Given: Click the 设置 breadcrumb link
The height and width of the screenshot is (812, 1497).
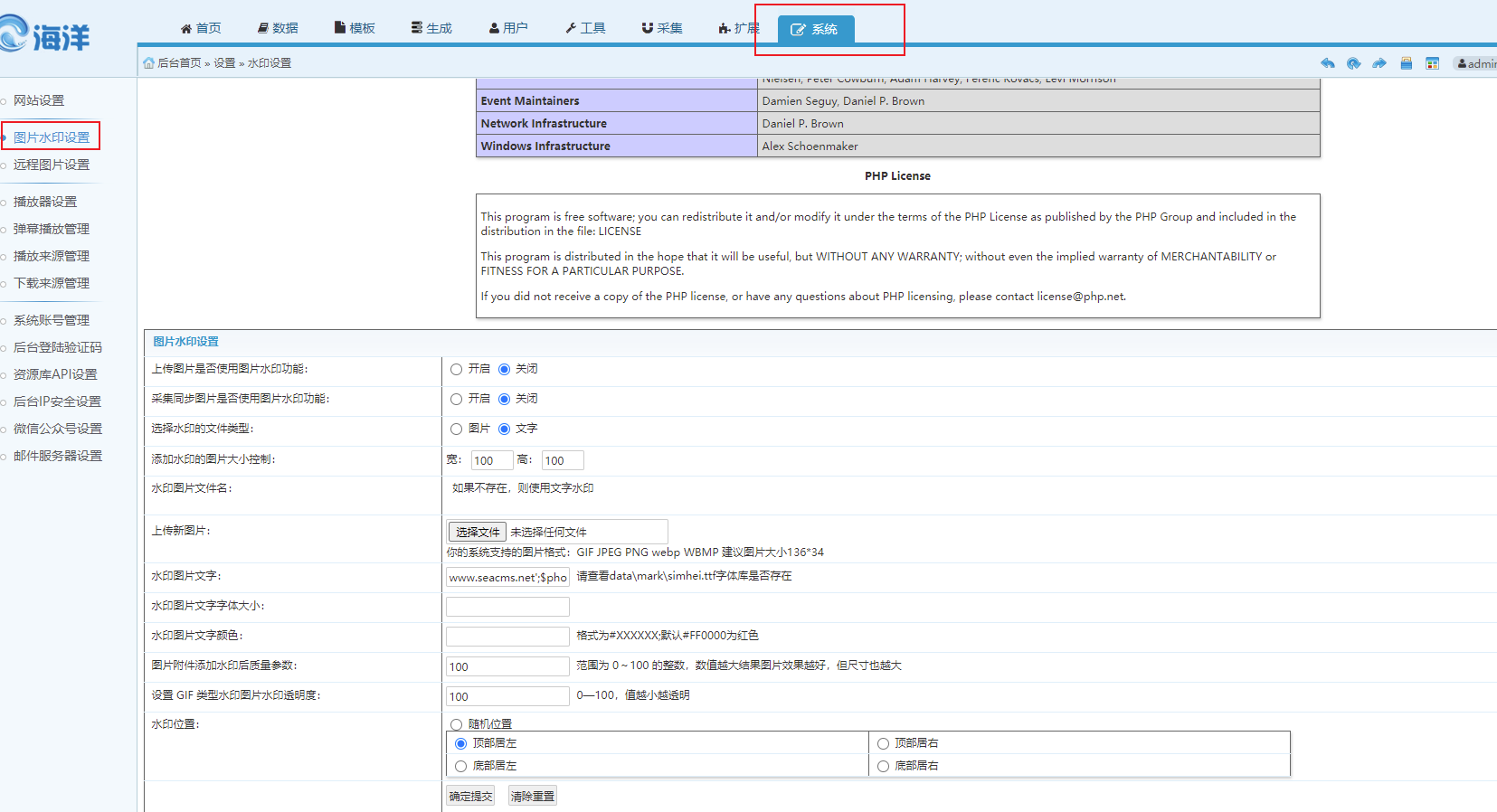Looking at the screenshot, I should pos(224,63).
